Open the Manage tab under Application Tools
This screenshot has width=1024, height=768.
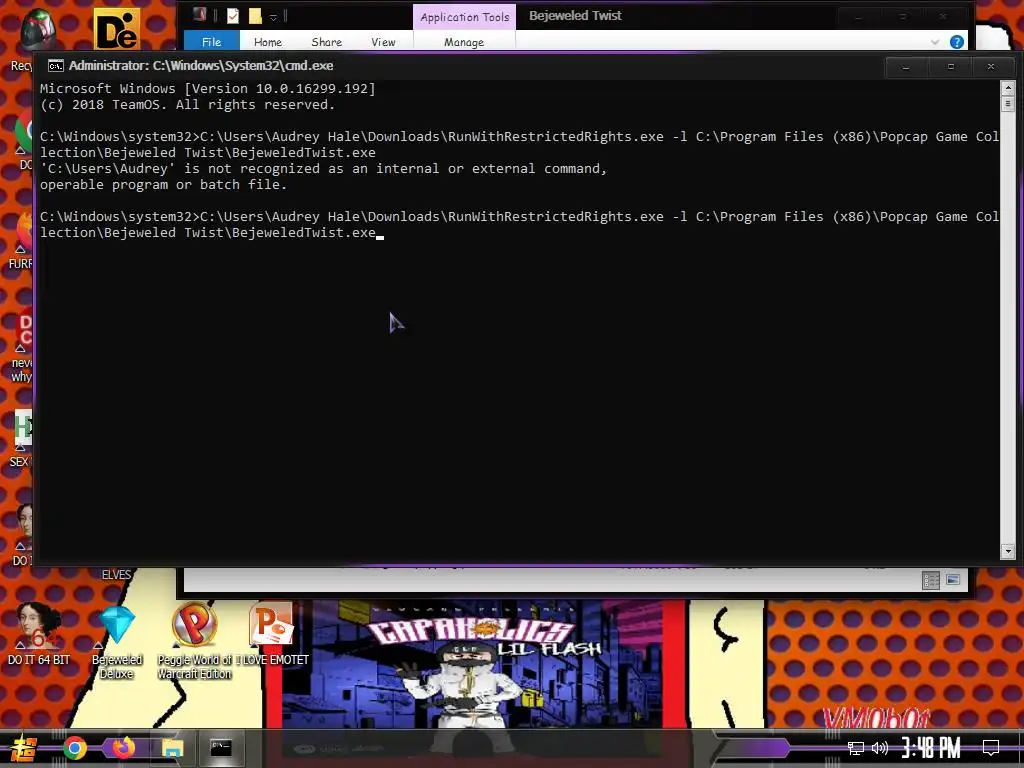(464, 42)
